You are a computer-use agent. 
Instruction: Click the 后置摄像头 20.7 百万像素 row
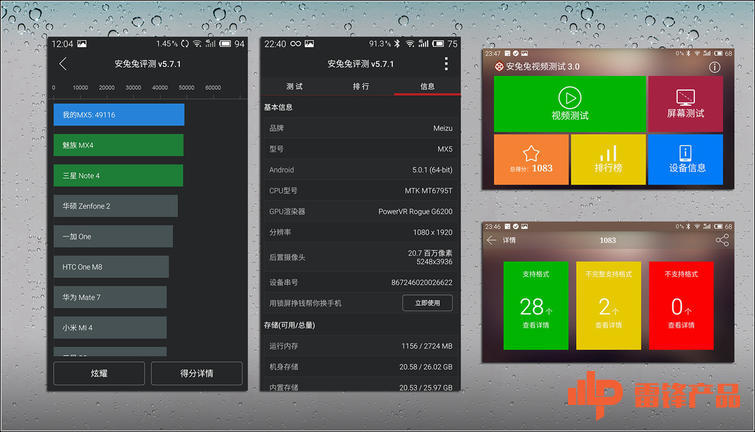pos(360,257)
